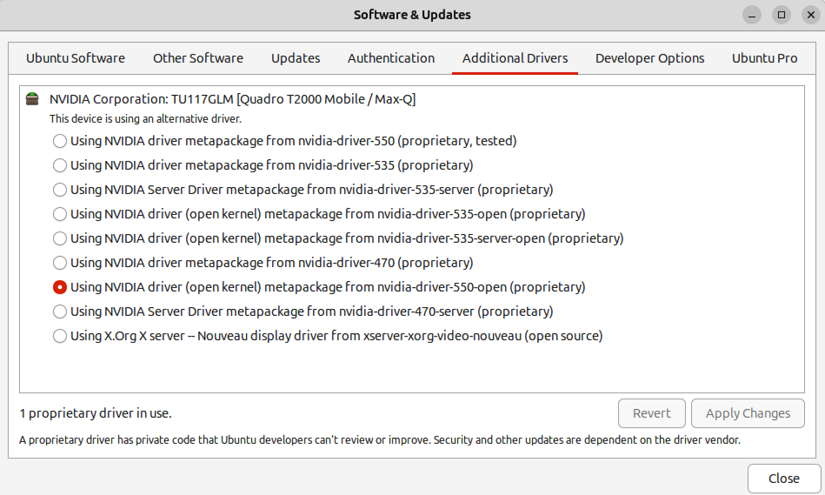Switch to the Ubuntu Pro tab
This screenshot has width=825, height=495.
coord(765,58)
